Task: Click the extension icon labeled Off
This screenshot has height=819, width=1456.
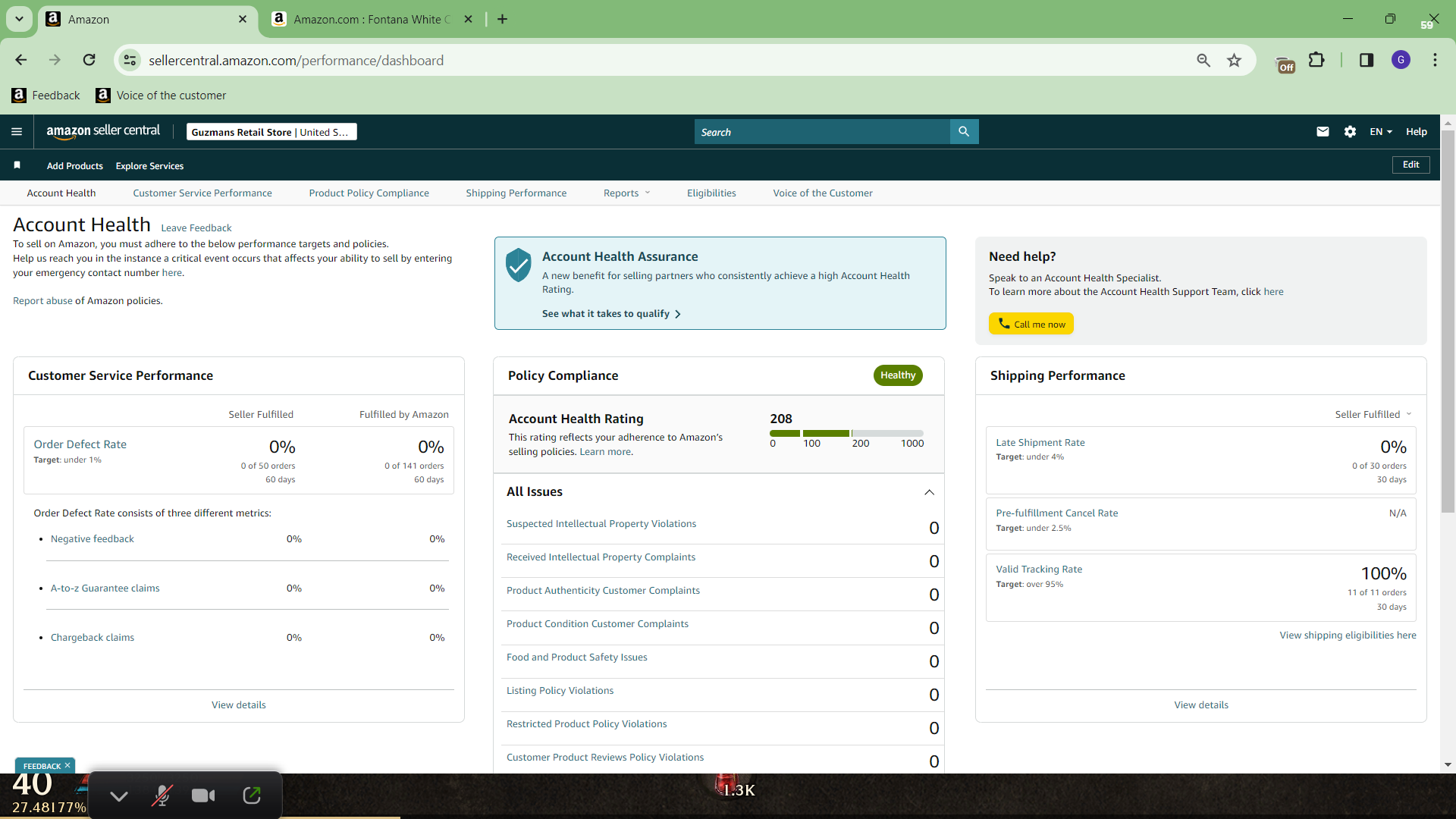Action: [1285, 65]
